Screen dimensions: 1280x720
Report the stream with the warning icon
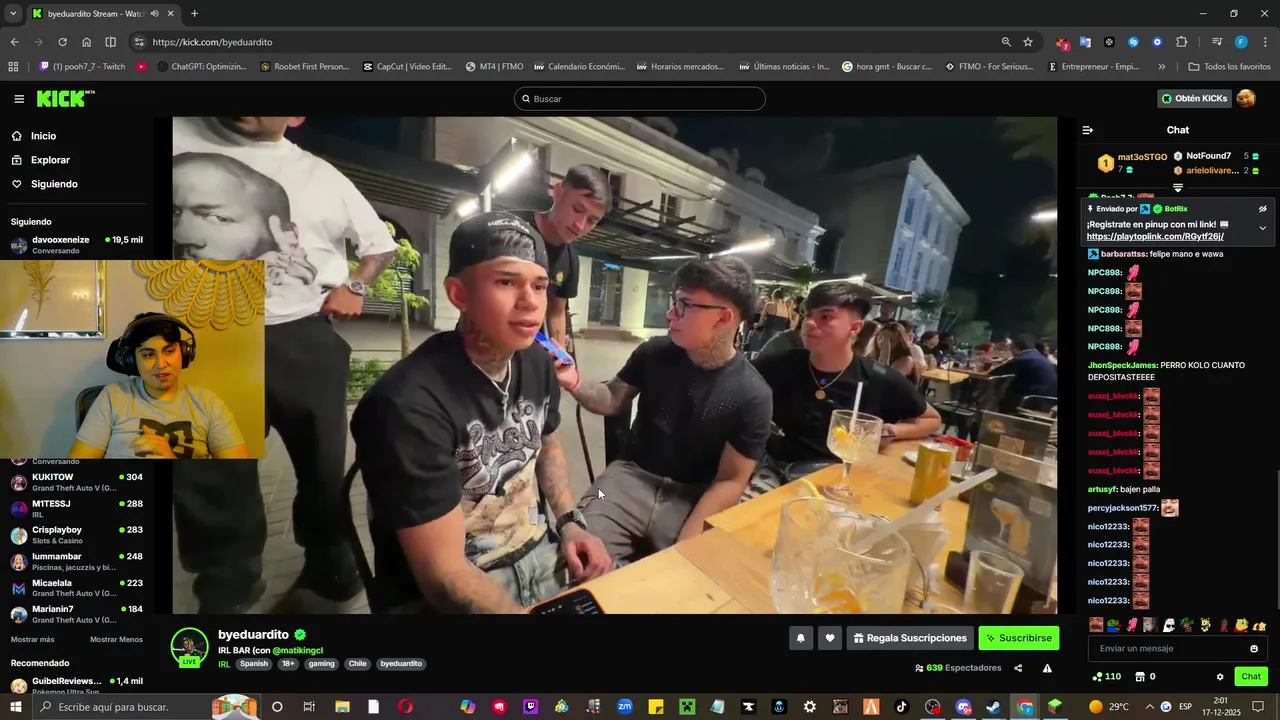click(1047, 668)
